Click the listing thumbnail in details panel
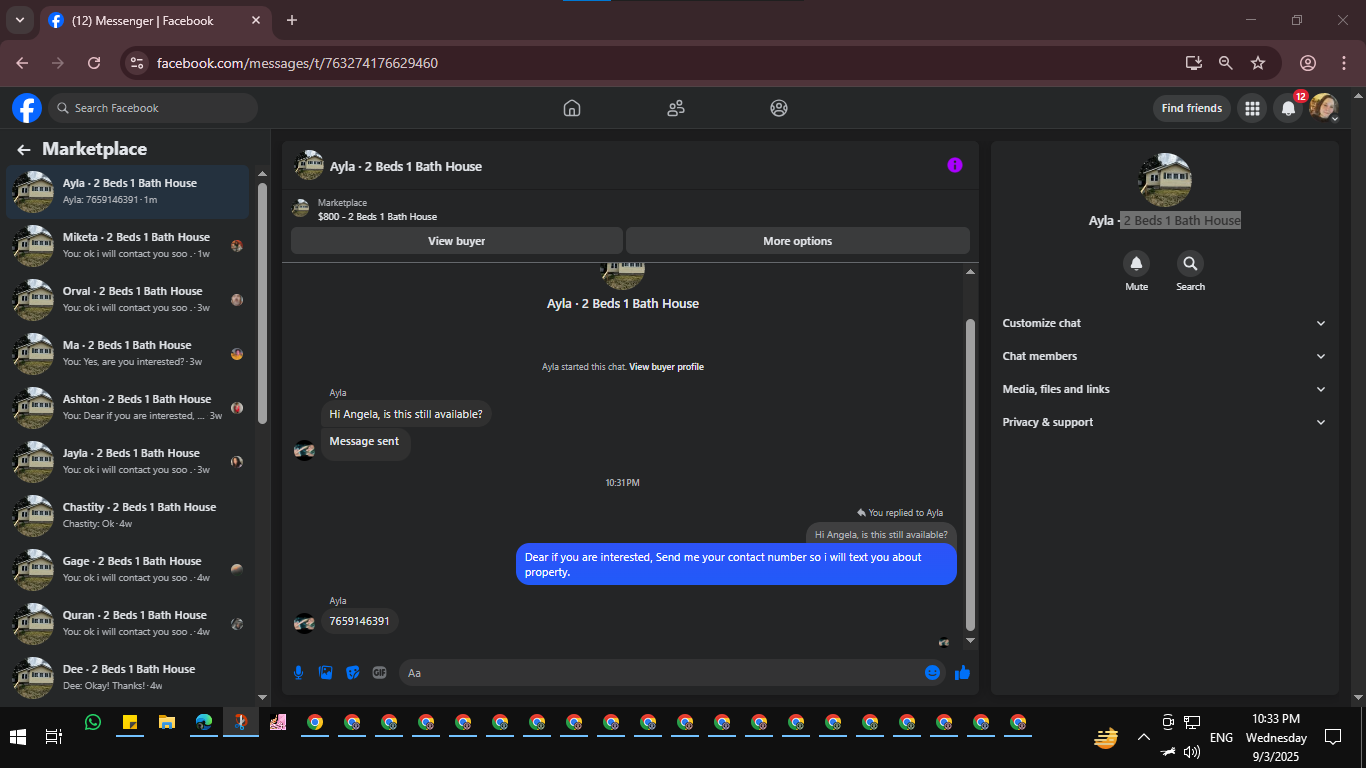 click(1165, 180)
